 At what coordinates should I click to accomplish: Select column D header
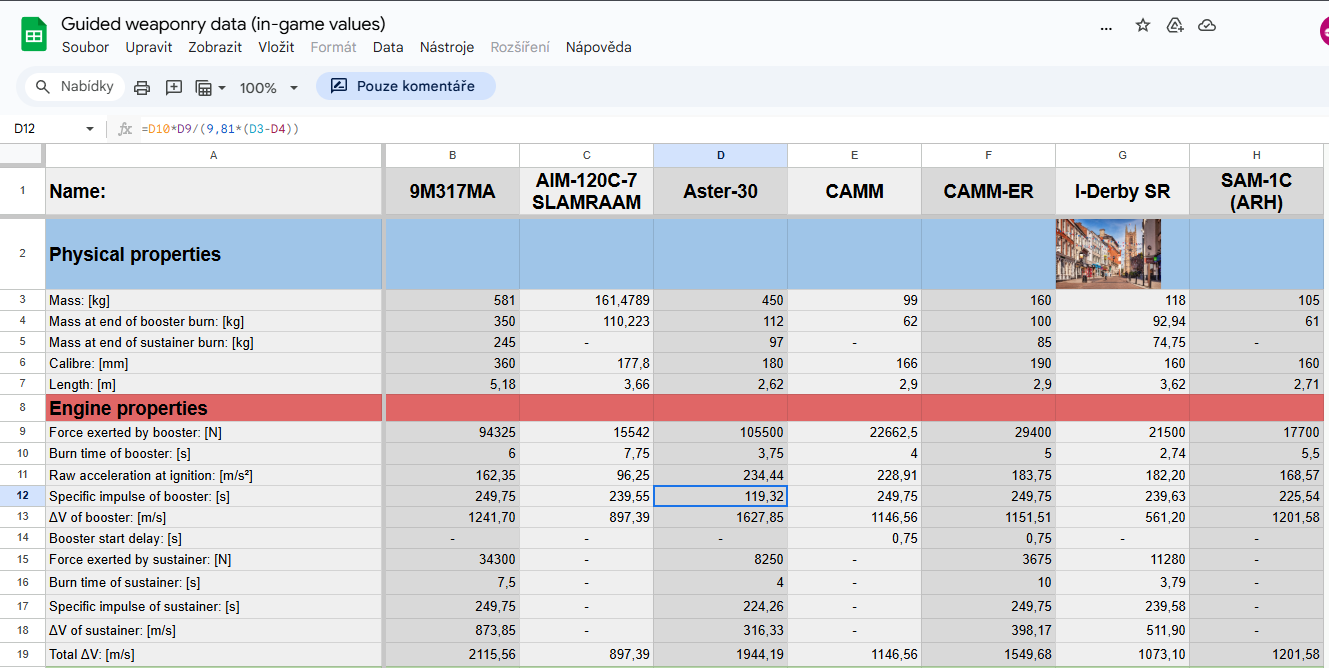click(720, 155)
